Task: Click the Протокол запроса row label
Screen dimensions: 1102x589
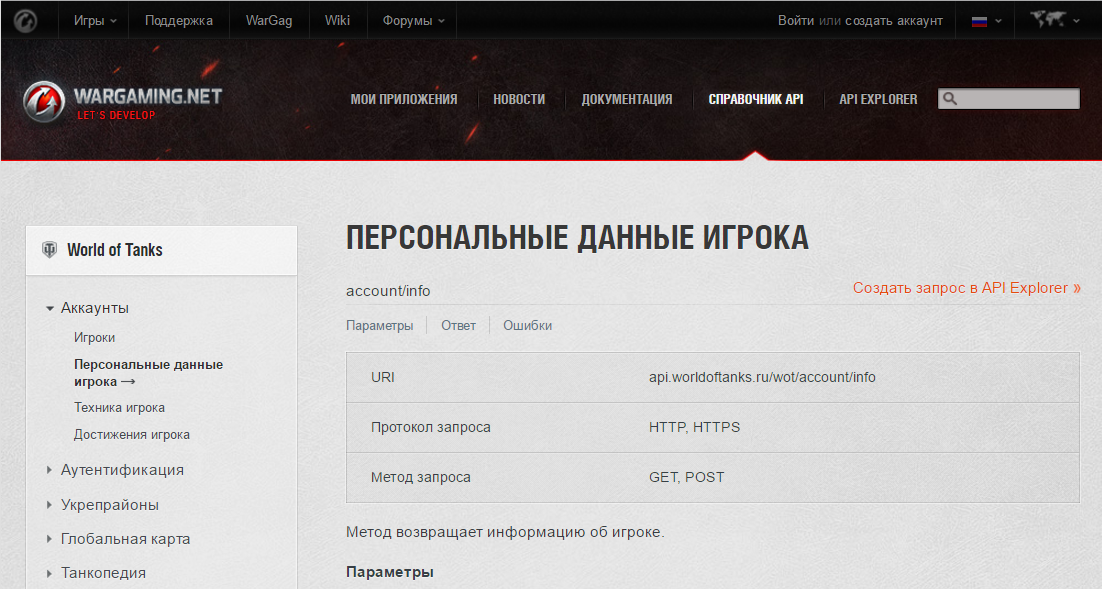Action: pos(430,427)
